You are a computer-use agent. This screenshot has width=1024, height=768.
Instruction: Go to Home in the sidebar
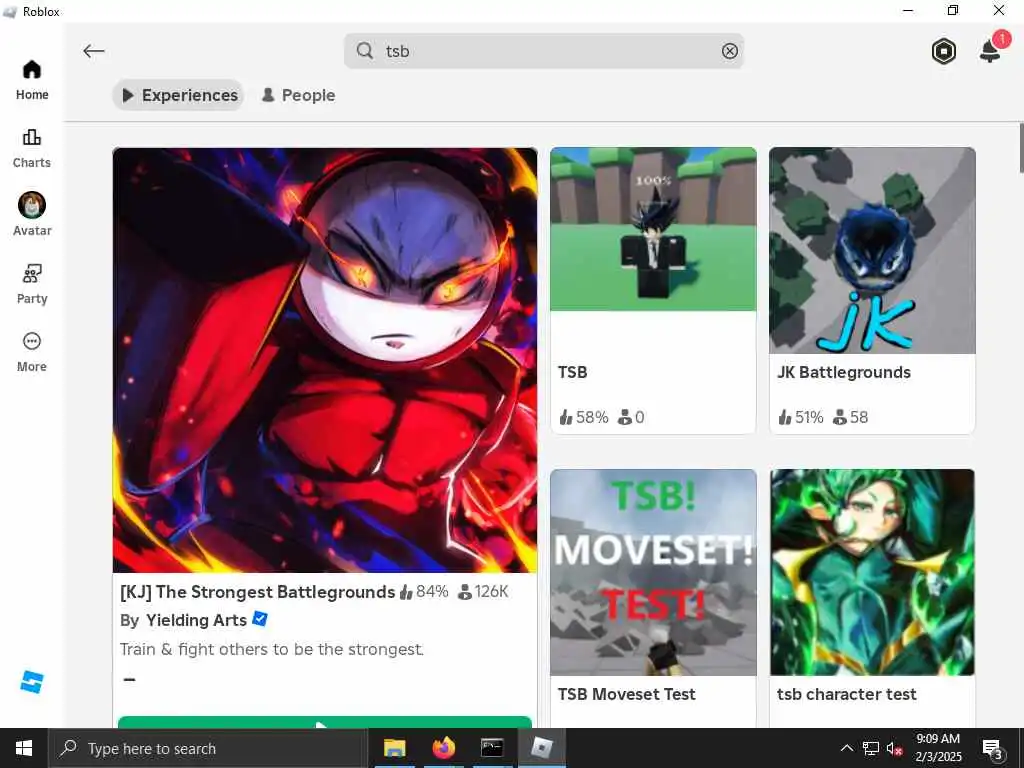pyautogui.click(x=31, y=80)
